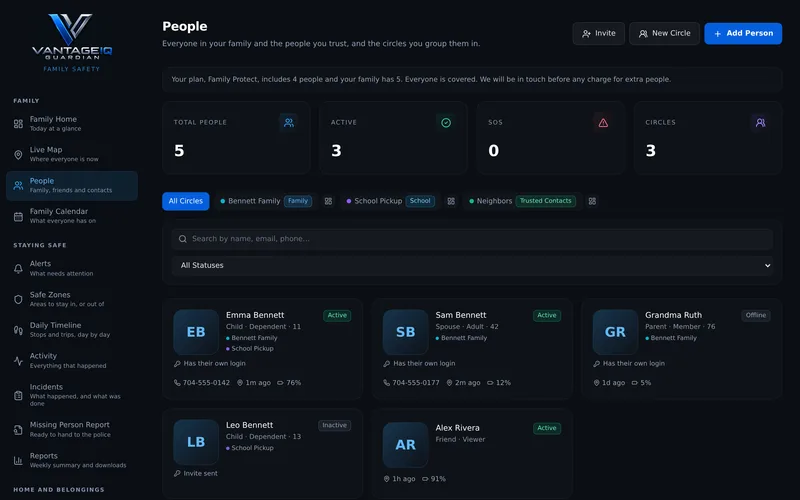Filter by School Pickup circle
Image resolution: width=800 pixels, height=500 pixels.
(x=390, y=201)
